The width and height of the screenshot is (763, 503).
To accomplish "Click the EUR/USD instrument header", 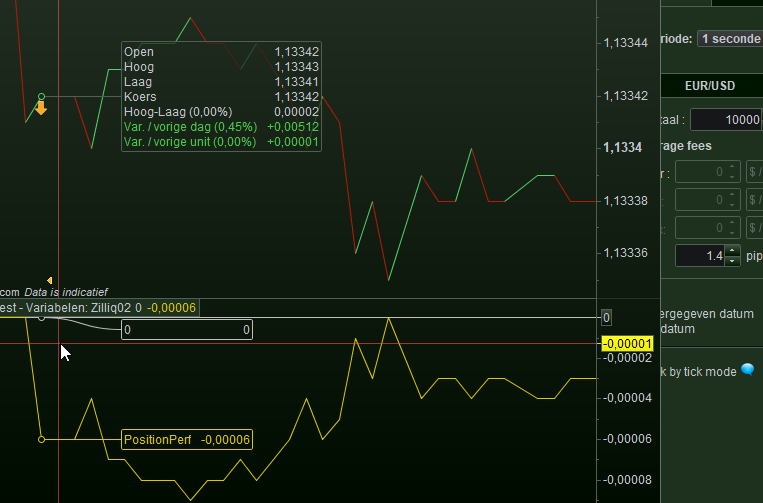I will 710,86.
